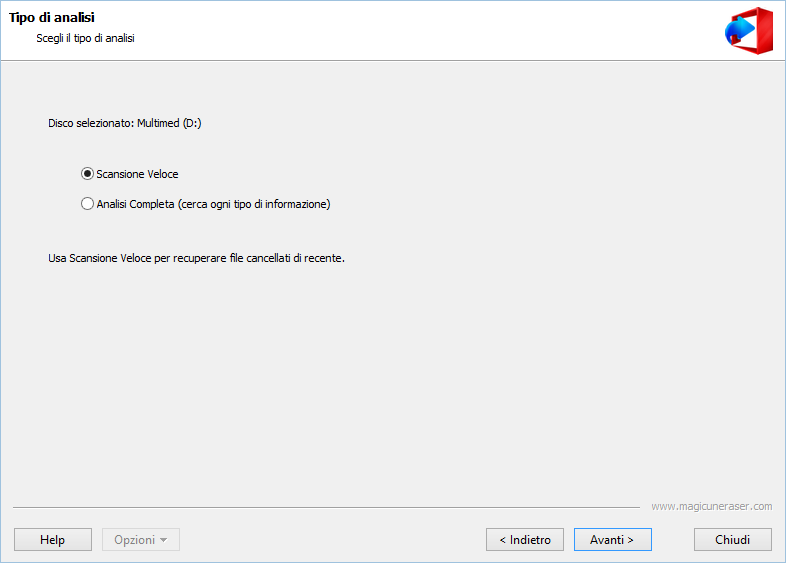Click the arrow beside Opzioni
Image resolution: width=786 pixels, height=563 pixels.
click(x=164, y=540)
